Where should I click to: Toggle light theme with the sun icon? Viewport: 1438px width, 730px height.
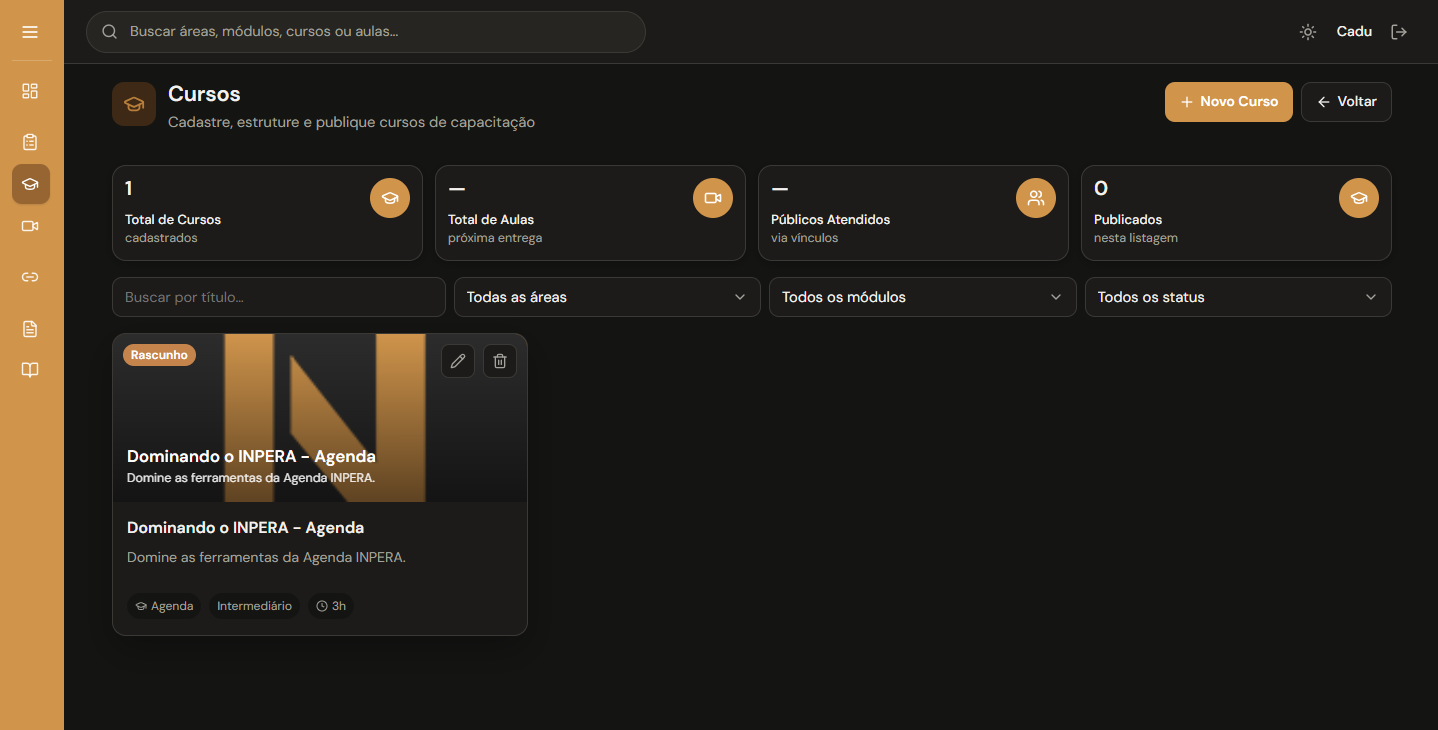coord(1308,32)
